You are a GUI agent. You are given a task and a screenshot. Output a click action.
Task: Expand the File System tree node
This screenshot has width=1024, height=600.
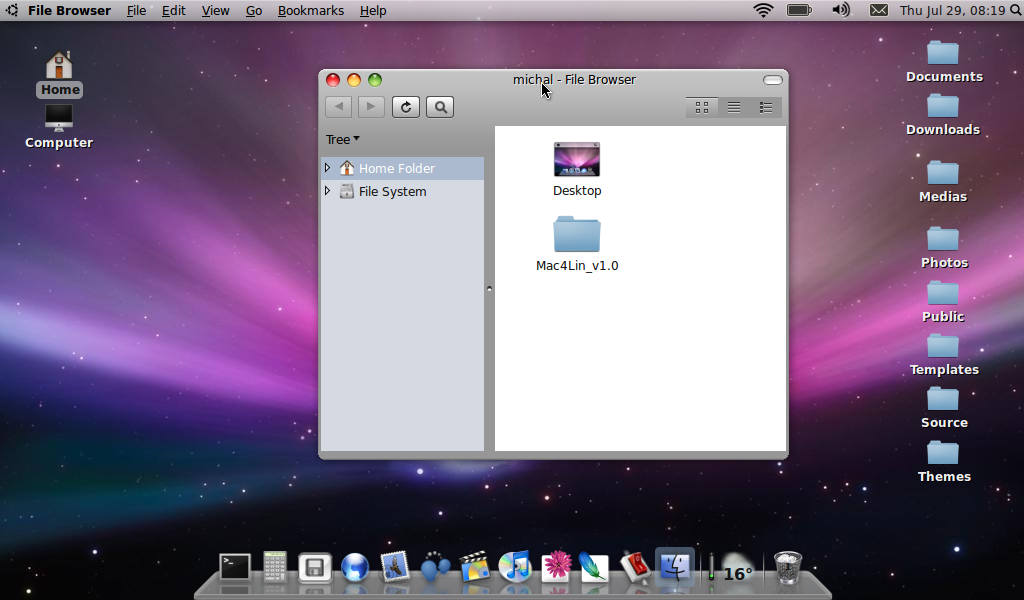(x=328, y=191)
